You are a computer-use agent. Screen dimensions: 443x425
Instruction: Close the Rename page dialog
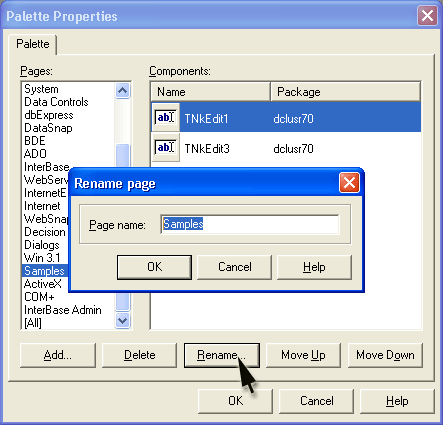(x=349, y=183)
